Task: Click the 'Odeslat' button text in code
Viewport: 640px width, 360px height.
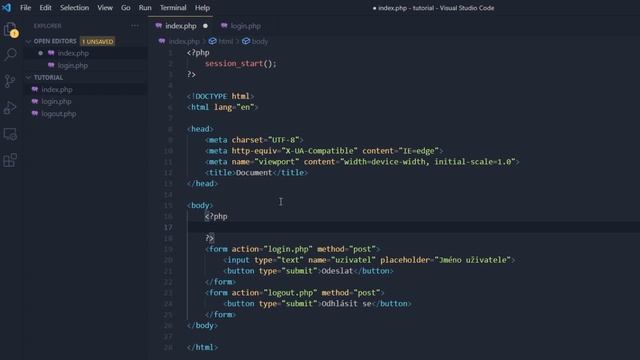Action: pyautogui.click(x=337, y=271)
